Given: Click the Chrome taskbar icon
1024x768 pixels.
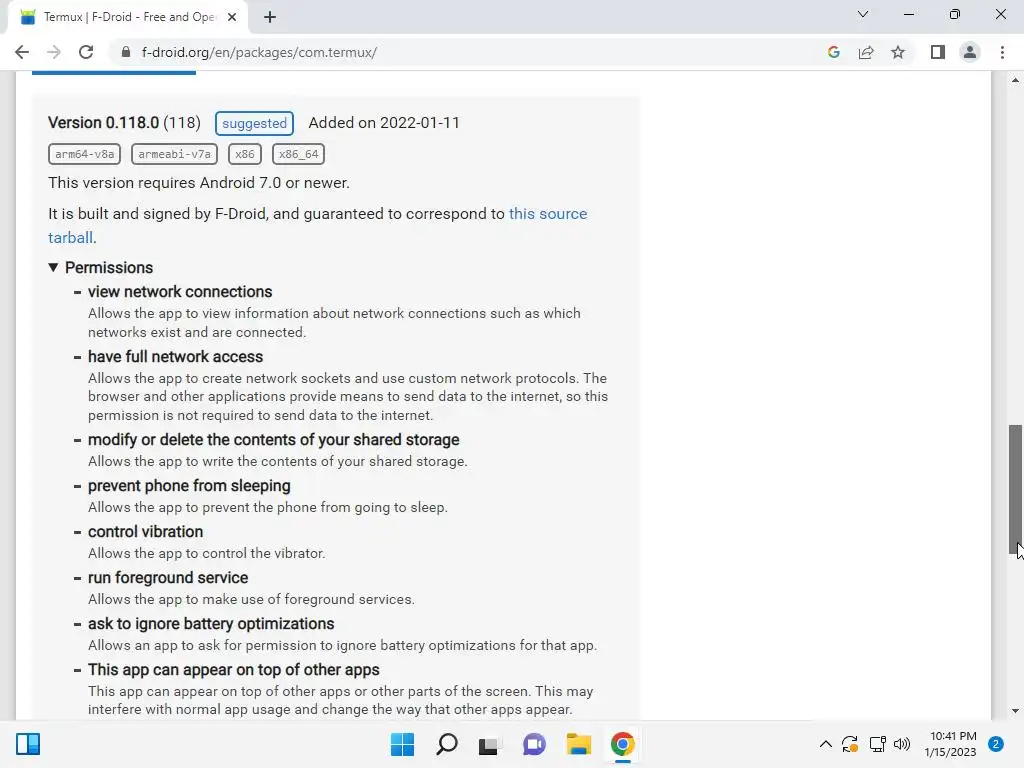Looking at the screenshot, I should (622, 744).
